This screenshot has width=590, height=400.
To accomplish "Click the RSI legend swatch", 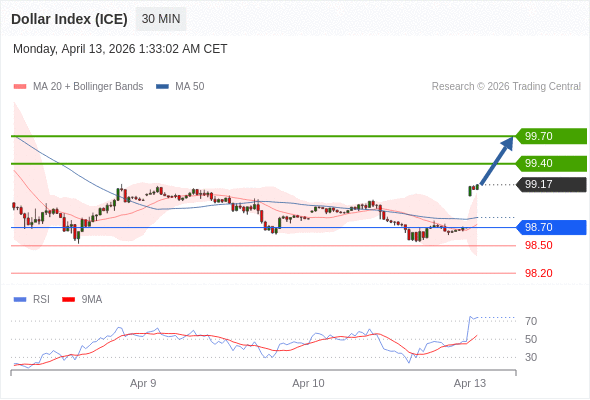I will pyautogui.click(x=20, y=300).
